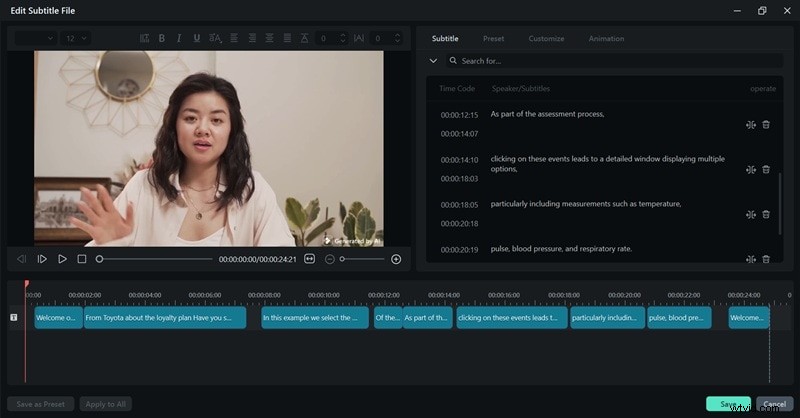Select the 'In this example we select the' clip
Image resolution: width=800 pixels, height=418 pixels.
(315, 317)
